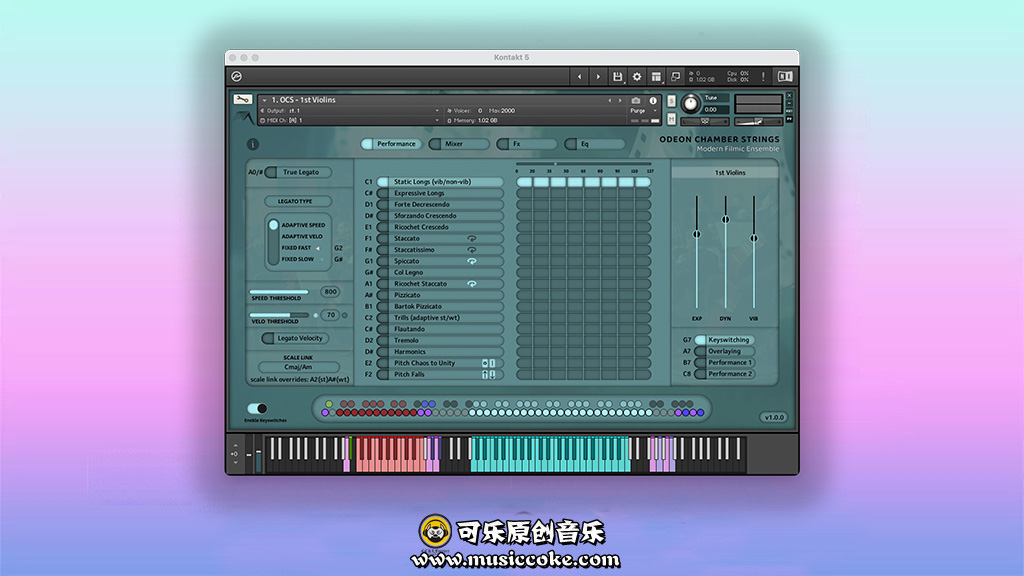Click Speed Threshold value 800
Image resolution: width=1024 pixels, height=576 pixels.
click(330, 292)
